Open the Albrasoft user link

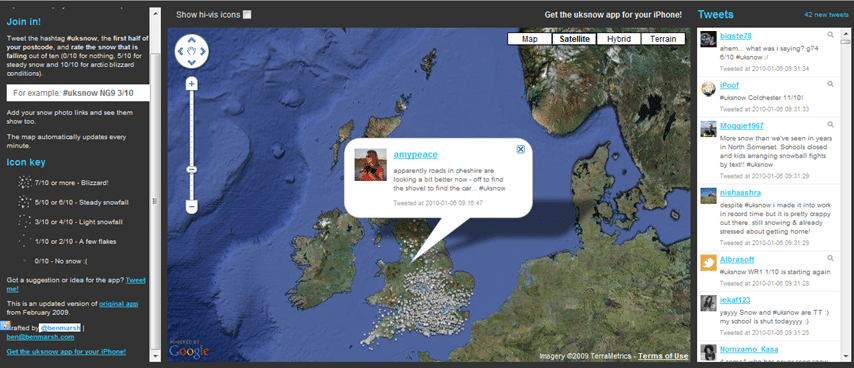coord(737,260)
